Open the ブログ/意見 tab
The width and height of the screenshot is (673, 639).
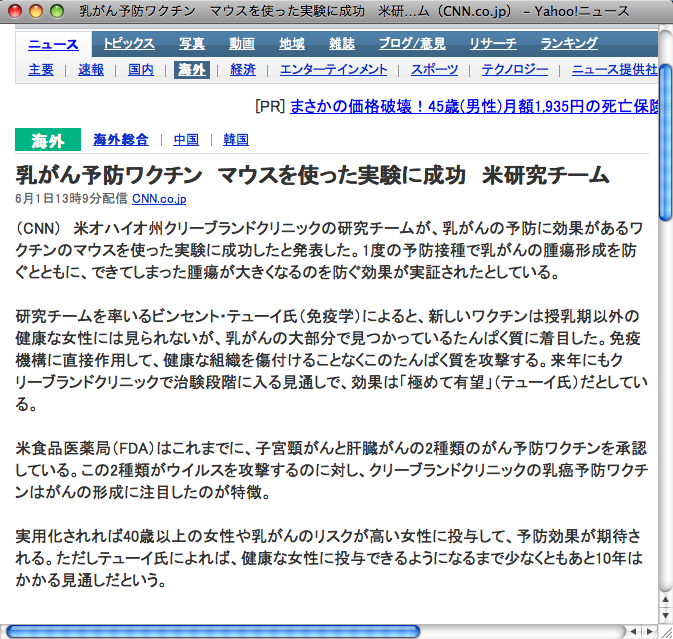pyautogui.click(x=412, y=43)
